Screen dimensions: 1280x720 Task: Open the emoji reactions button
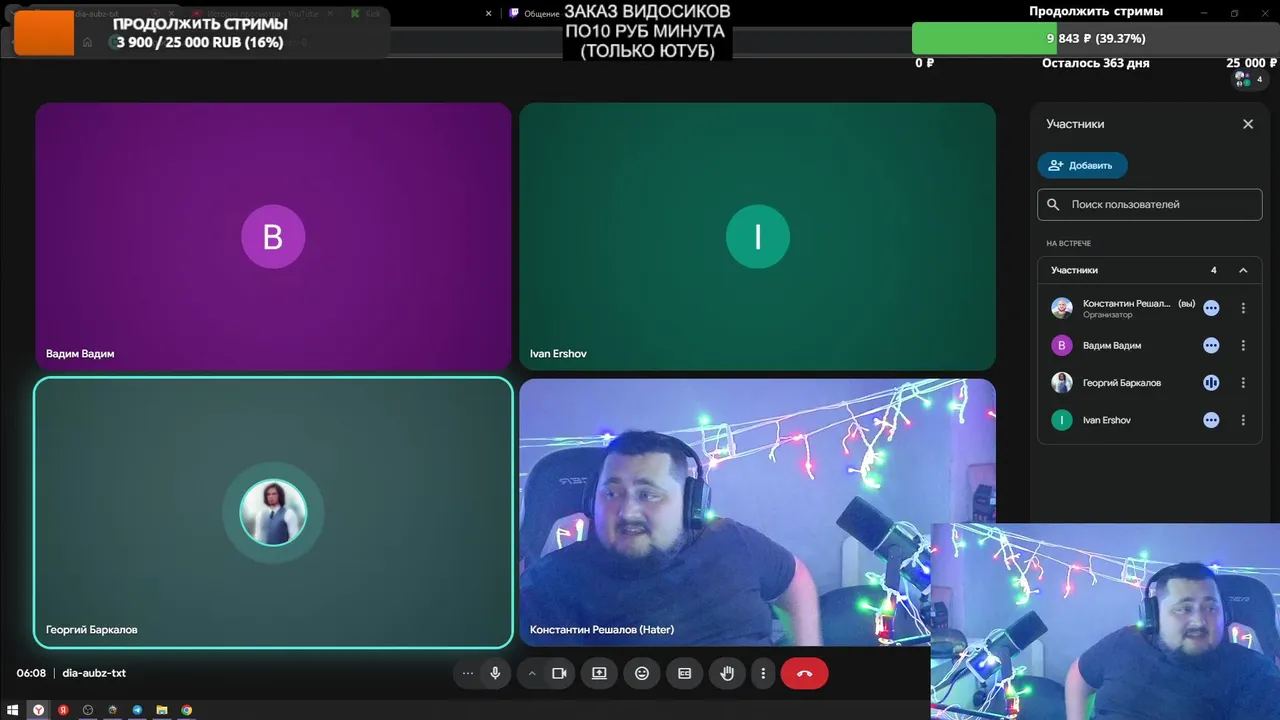642,673
